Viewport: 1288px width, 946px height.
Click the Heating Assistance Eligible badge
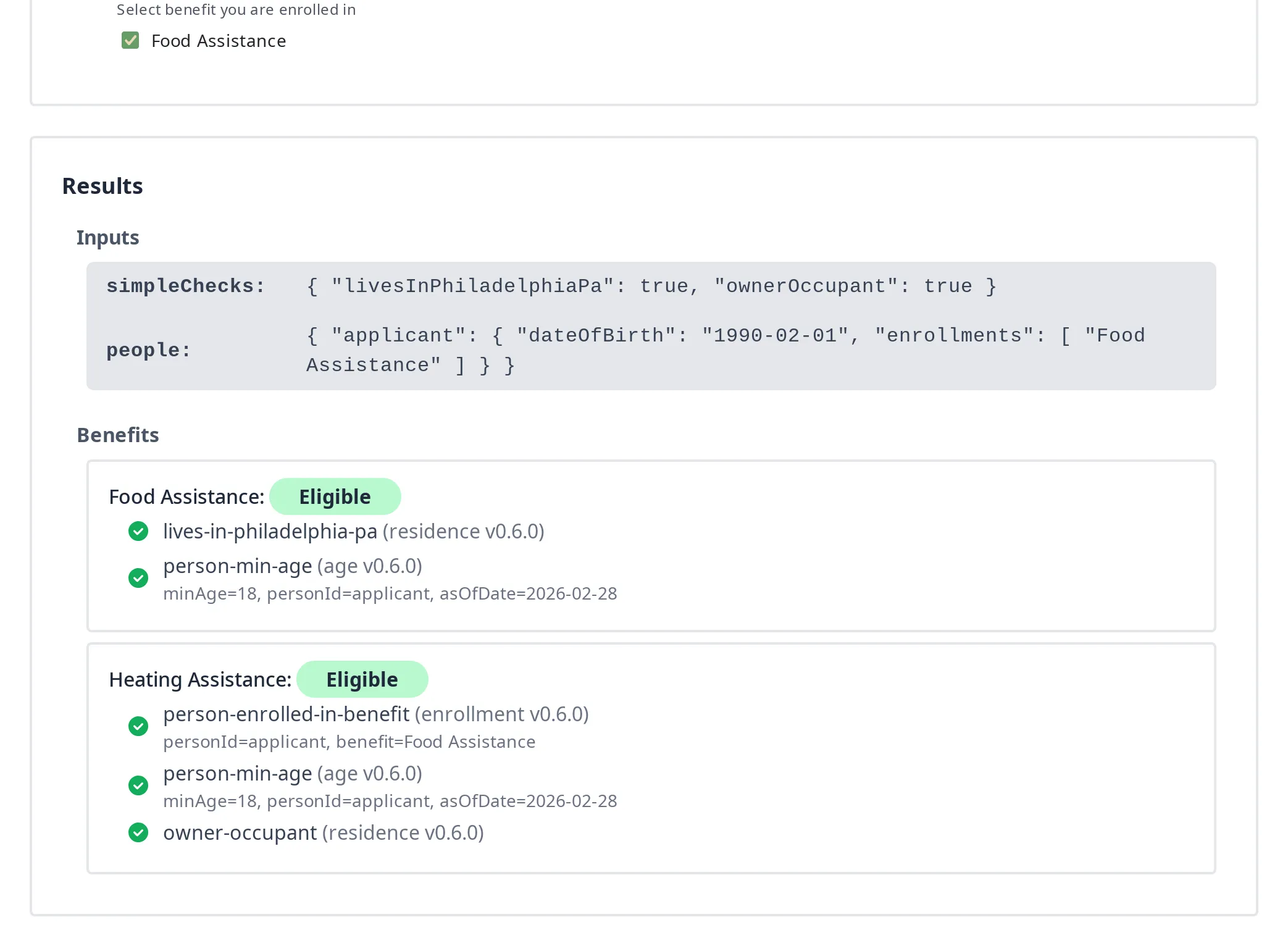pos(362,679)
